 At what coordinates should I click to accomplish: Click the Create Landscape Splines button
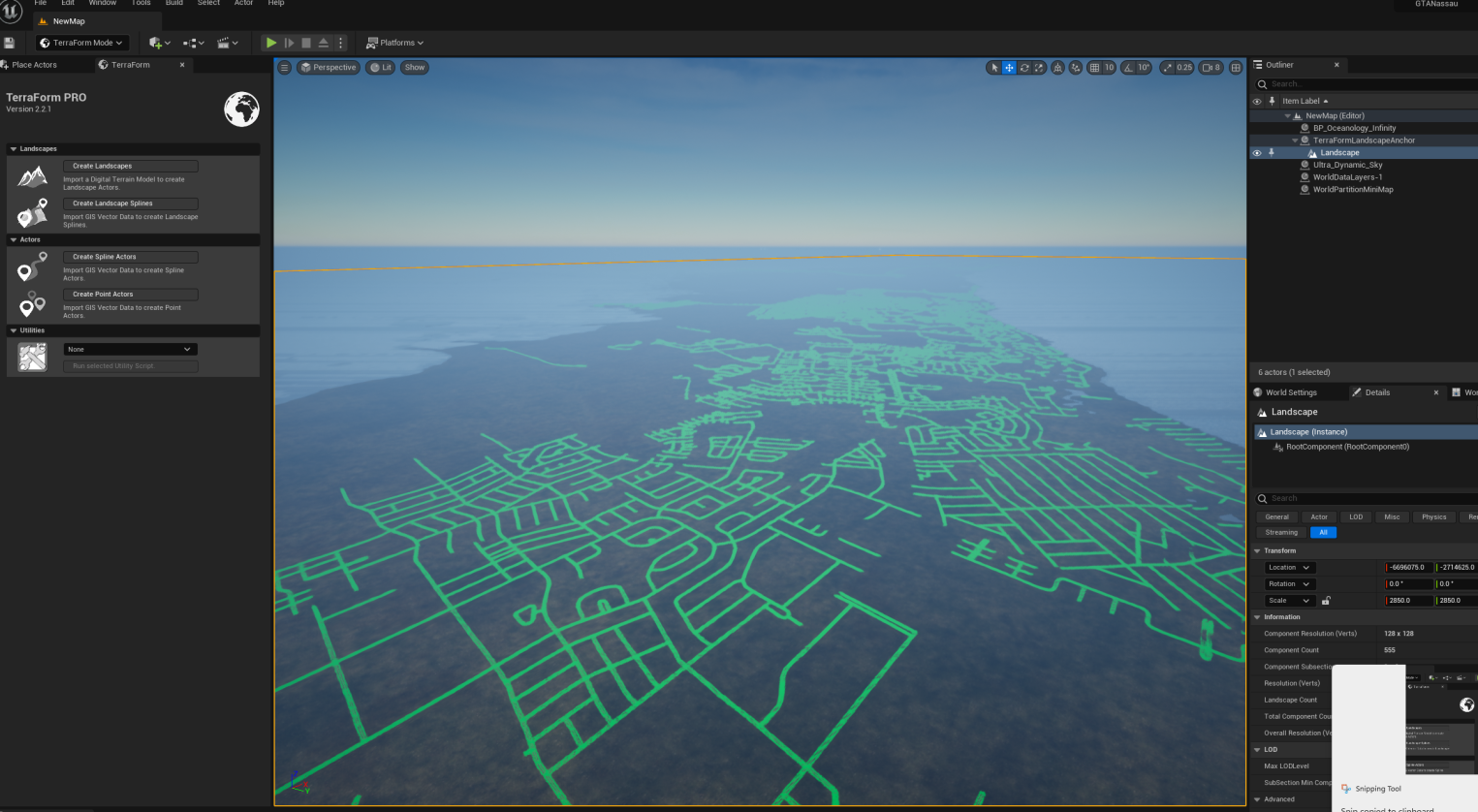point(131,203)
